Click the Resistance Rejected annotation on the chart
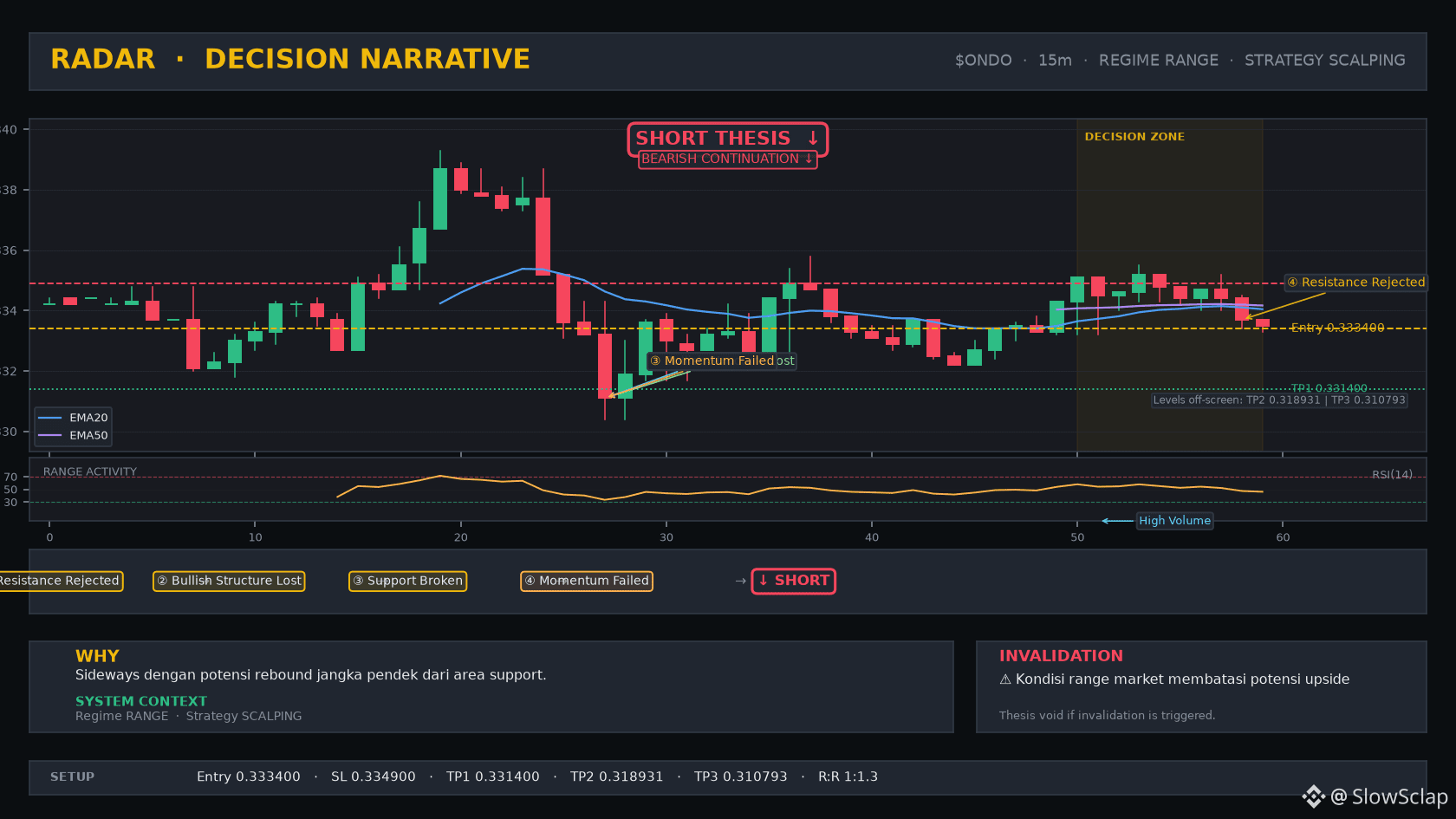Image resolution: width=1456 pixels, height=819 pixels. (1355, 283)
